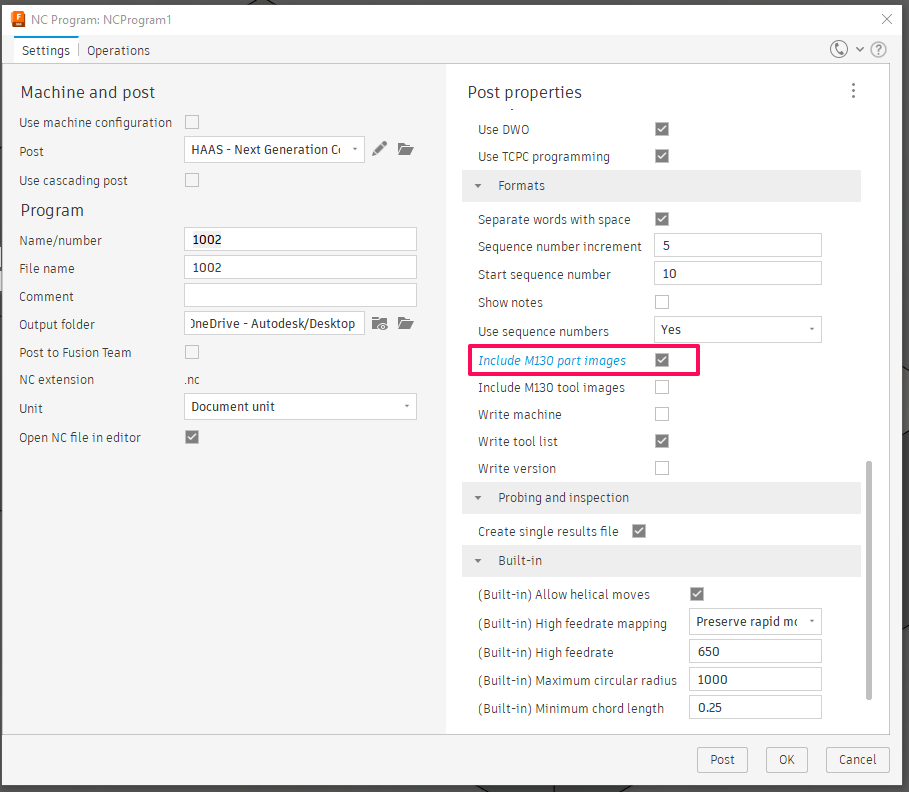Cancel the NC Program dialog
This screenshot has height=792, width=909.
coord(857,759)
